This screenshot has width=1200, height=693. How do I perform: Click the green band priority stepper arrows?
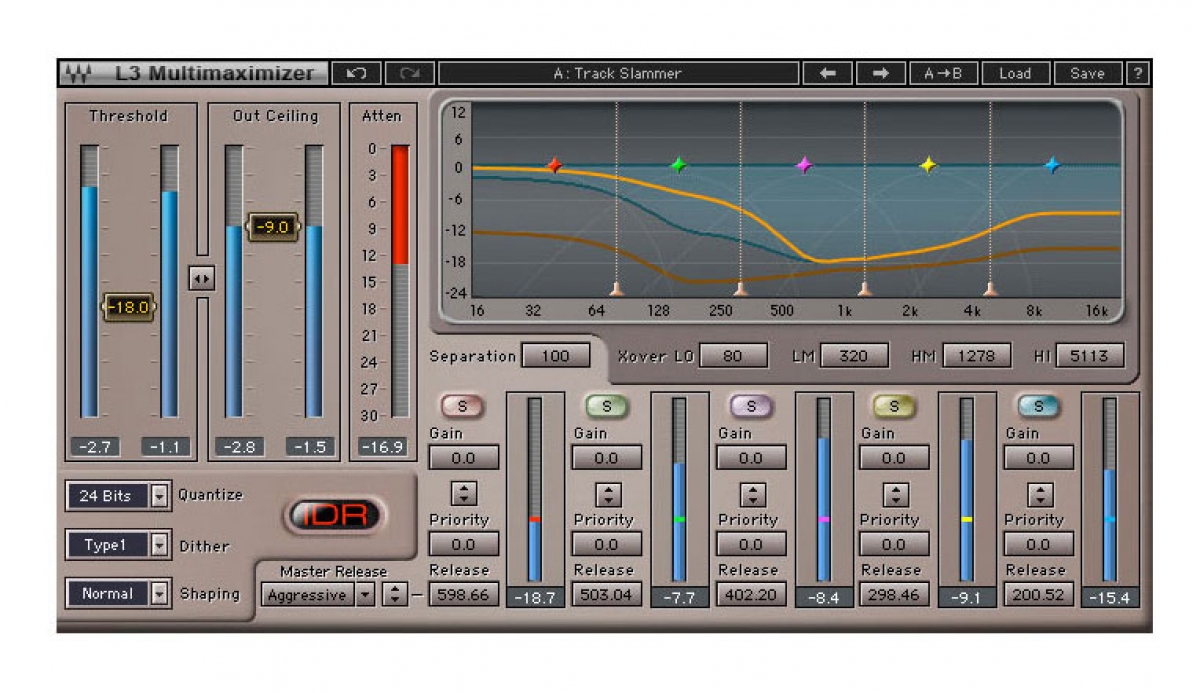(x=608, y=494)
